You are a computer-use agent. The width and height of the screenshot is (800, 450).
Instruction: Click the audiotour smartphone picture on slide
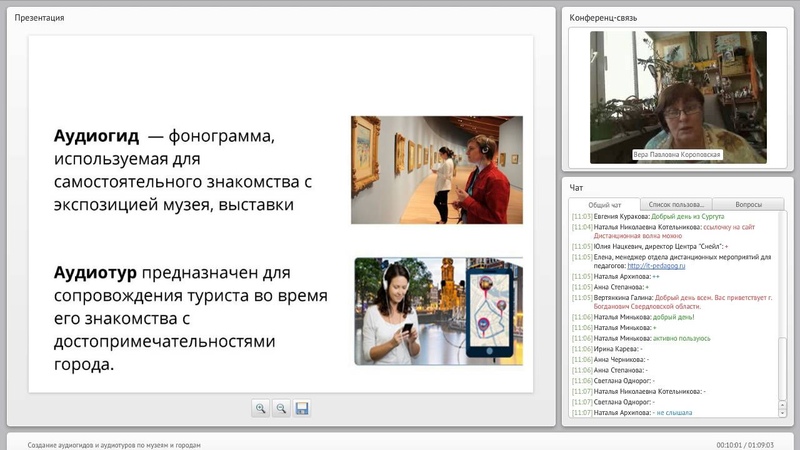pyautogui.click(x=438, y=311)
